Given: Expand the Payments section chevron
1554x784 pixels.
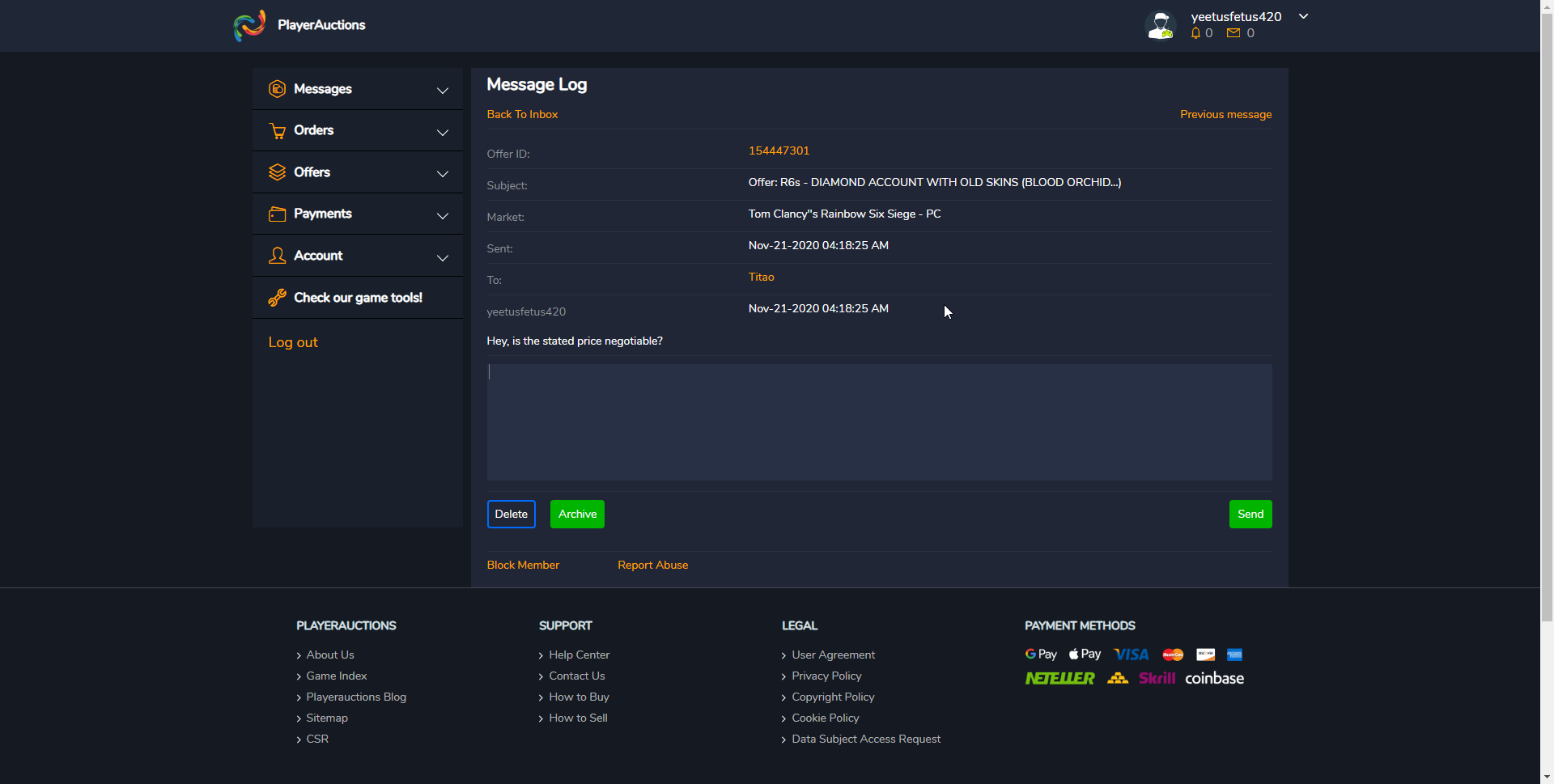Looking at the screenshot, I should click(443, 216).
